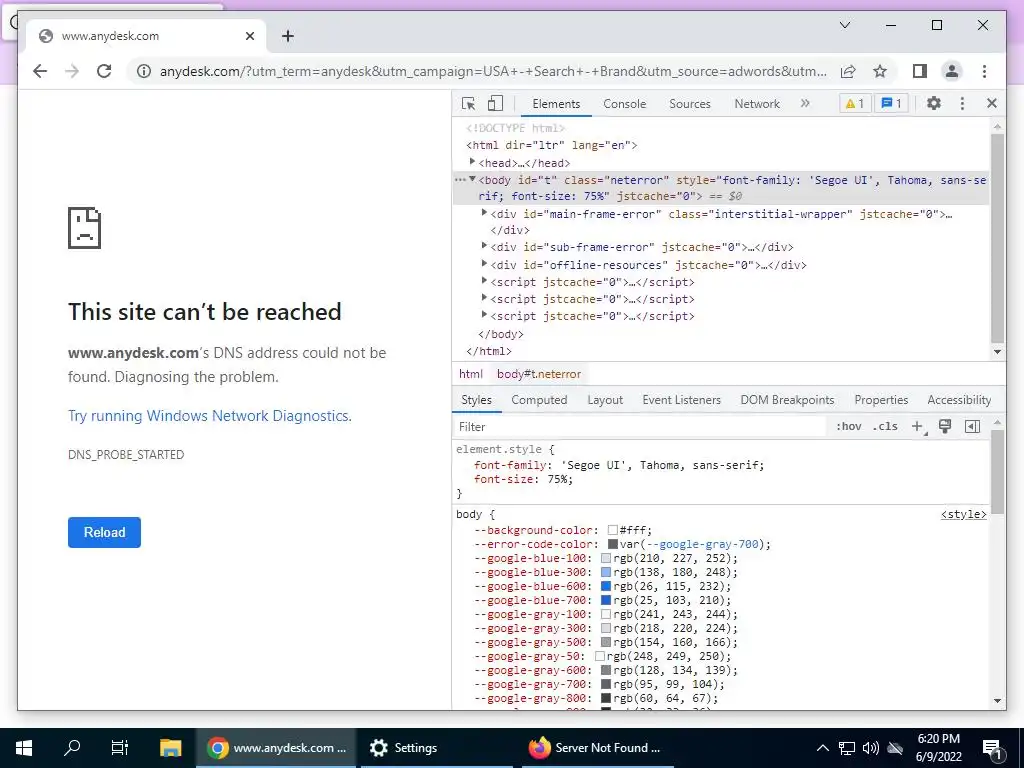Share this page icon in address bar
This screenshot has width=1024, height=768.
(848, 71)
